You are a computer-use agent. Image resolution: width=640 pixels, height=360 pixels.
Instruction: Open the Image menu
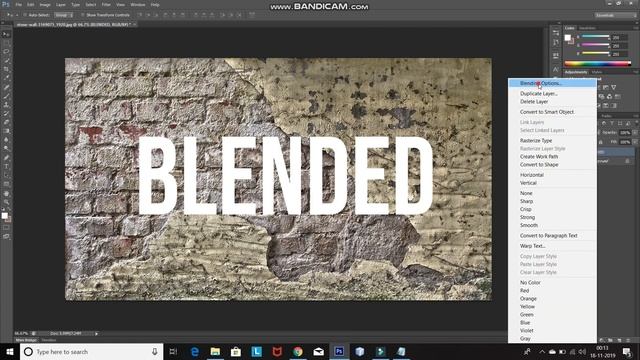pyautogui.click(x=45, y=4)
